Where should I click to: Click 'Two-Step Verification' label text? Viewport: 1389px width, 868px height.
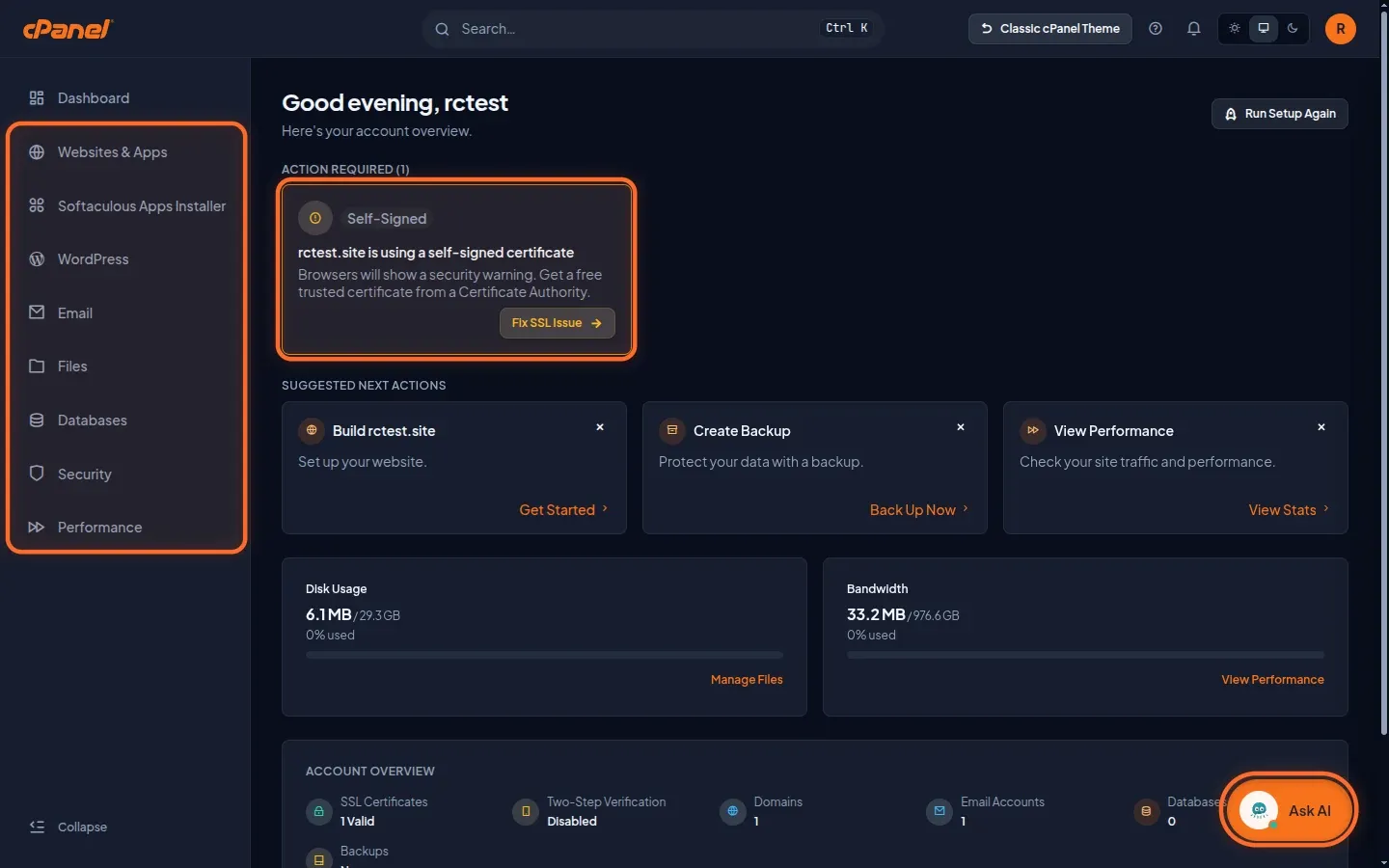click(x=606, y=802)
